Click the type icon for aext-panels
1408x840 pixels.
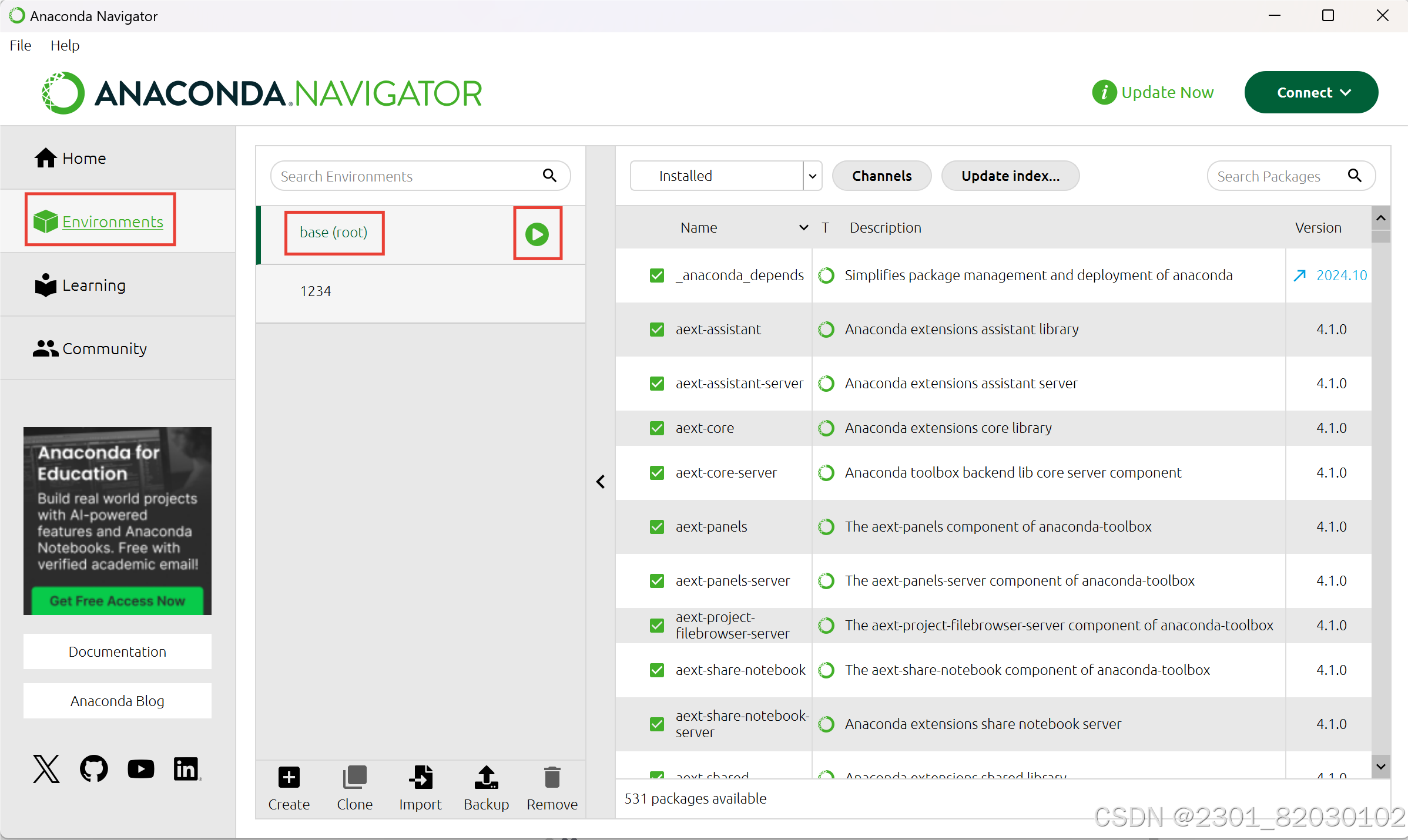826,526
